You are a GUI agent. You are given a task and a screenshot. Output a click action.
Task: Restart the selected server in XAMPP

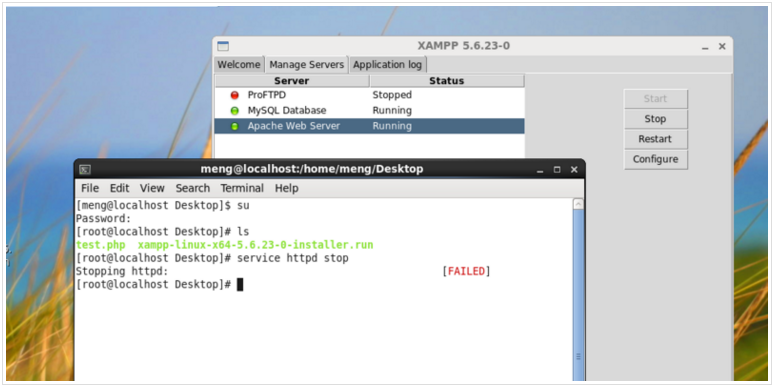click(655, 139)
